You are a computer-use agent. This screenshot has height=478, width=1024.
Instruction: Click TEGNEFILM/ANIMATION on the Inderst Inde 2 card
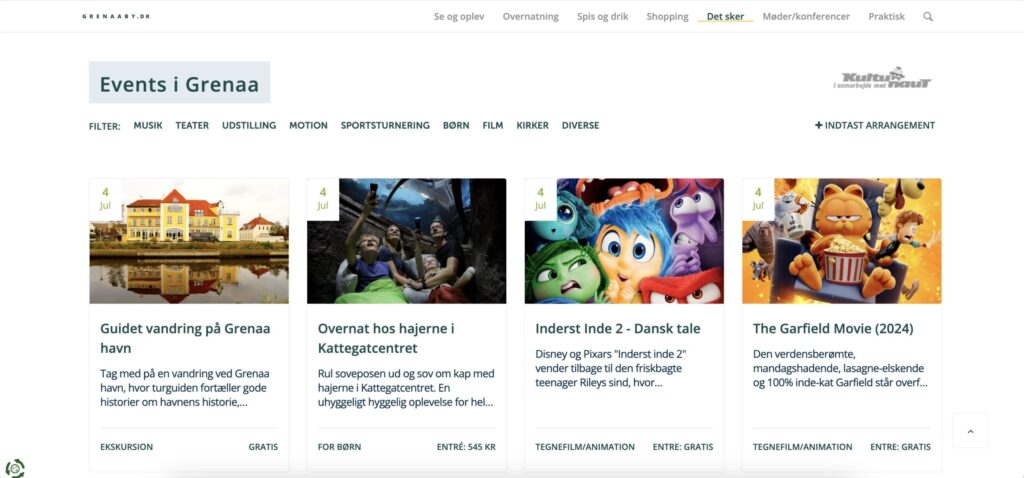tap(585, 447)
